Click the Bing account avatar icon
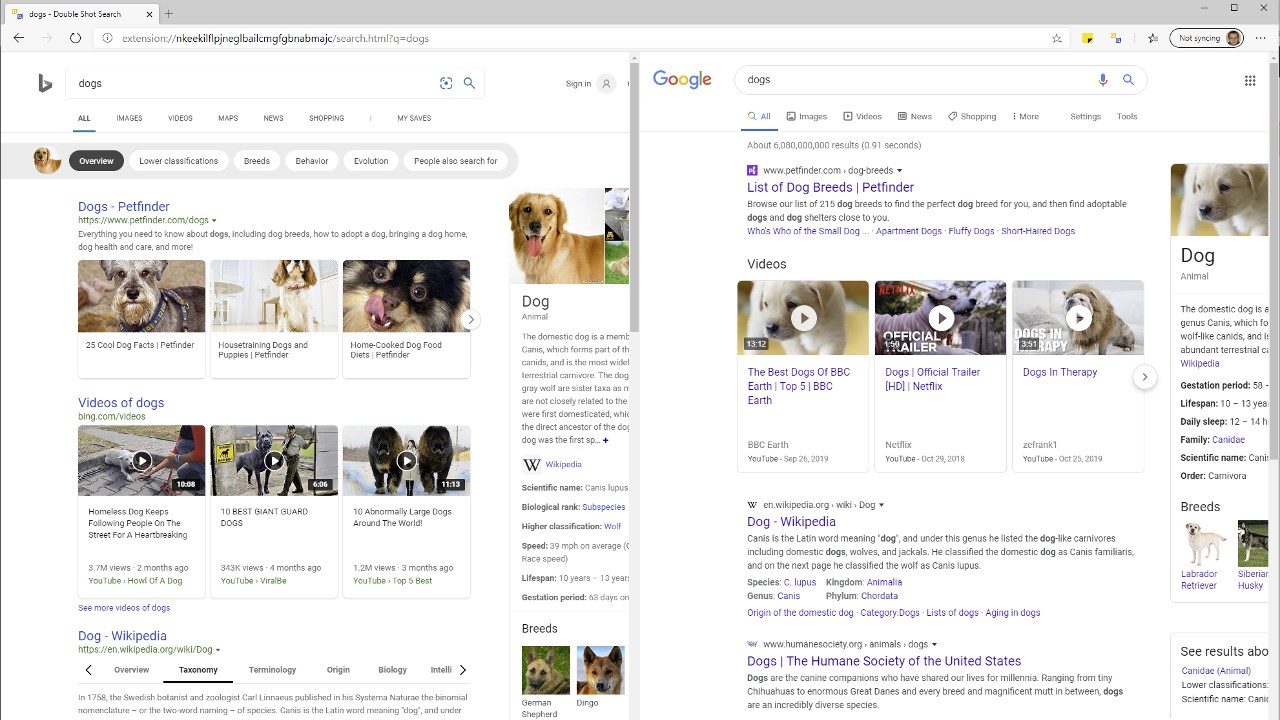Viewport: 1280px width, 720px height. tap(606, 84)
